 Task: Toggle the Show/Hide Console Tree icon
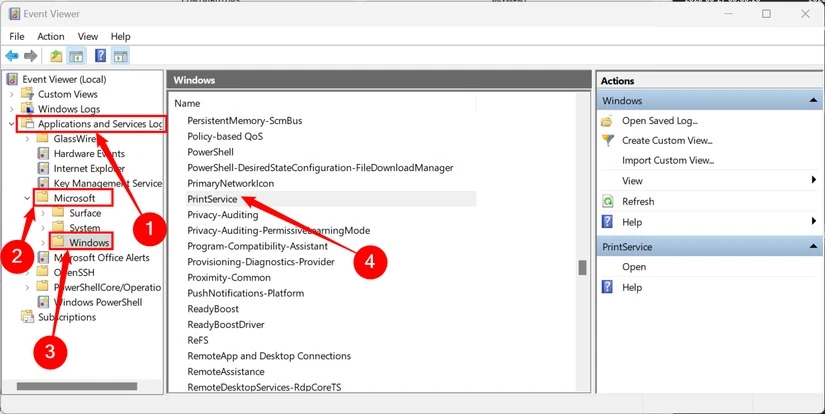click(x=76, y=56)
